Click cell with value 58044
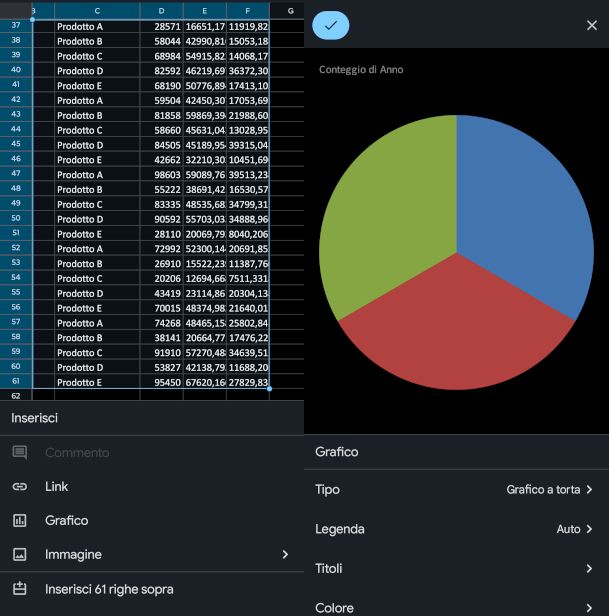610x616 pixels. click(161, 41)
